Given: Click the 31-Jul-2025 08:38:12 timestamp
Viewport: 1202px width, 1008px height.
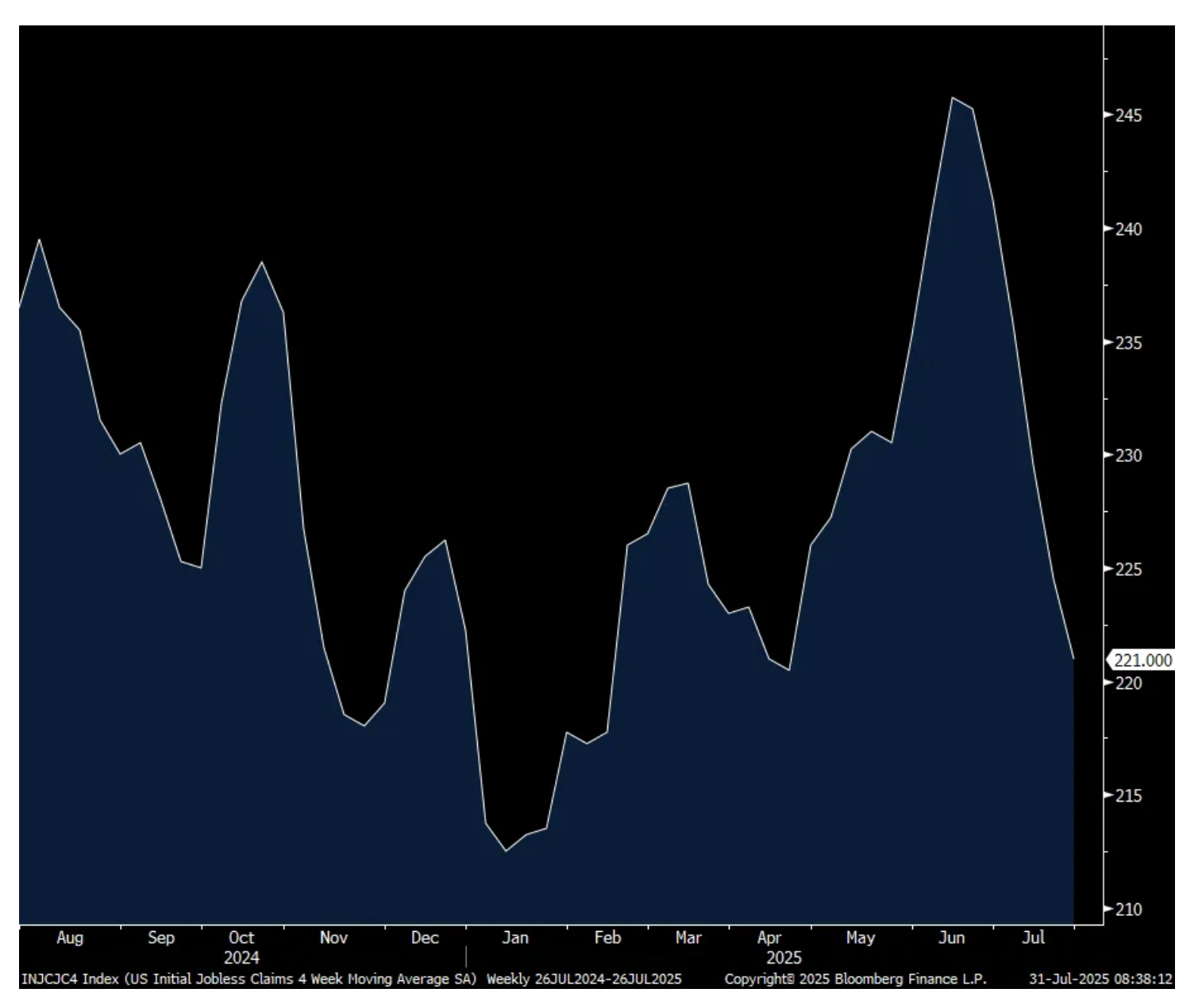Looking at the screenshot, I should 1100,979.
